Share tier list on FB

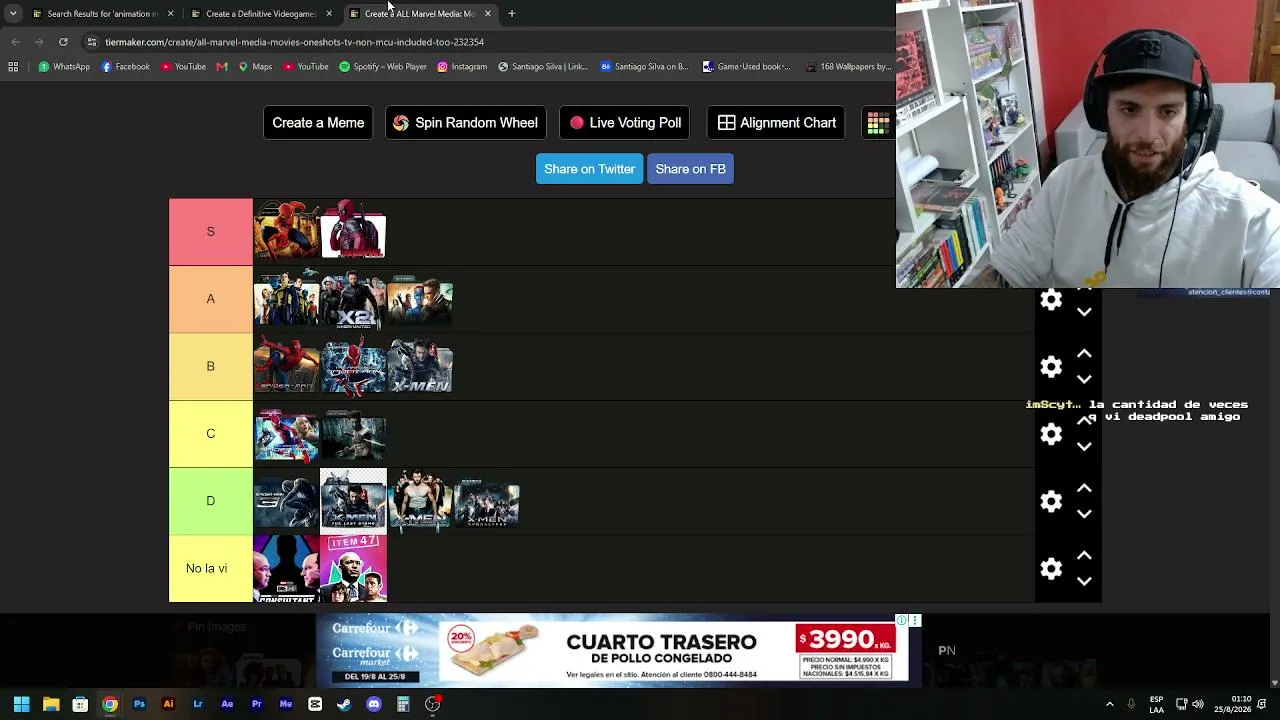[690, 169]
